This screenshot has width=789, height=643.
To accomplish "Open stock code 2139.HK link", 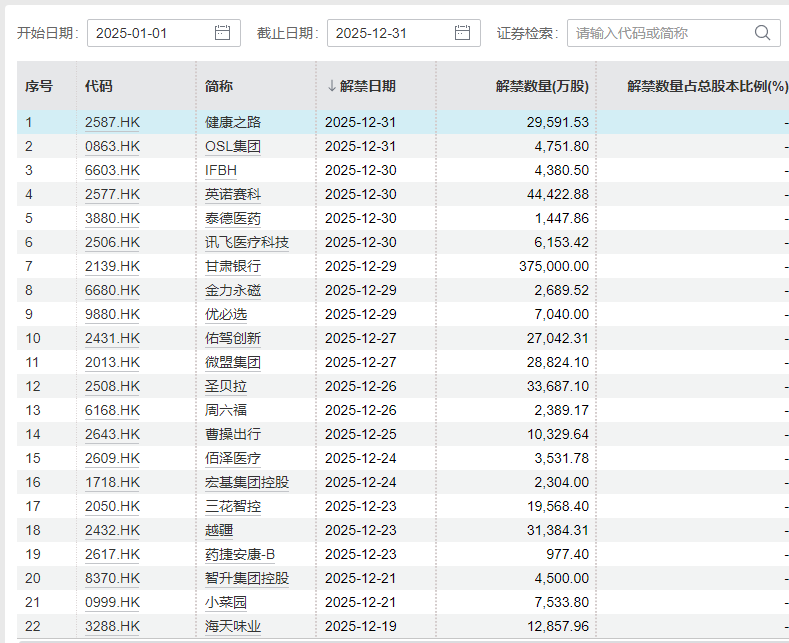I will 112,266.
